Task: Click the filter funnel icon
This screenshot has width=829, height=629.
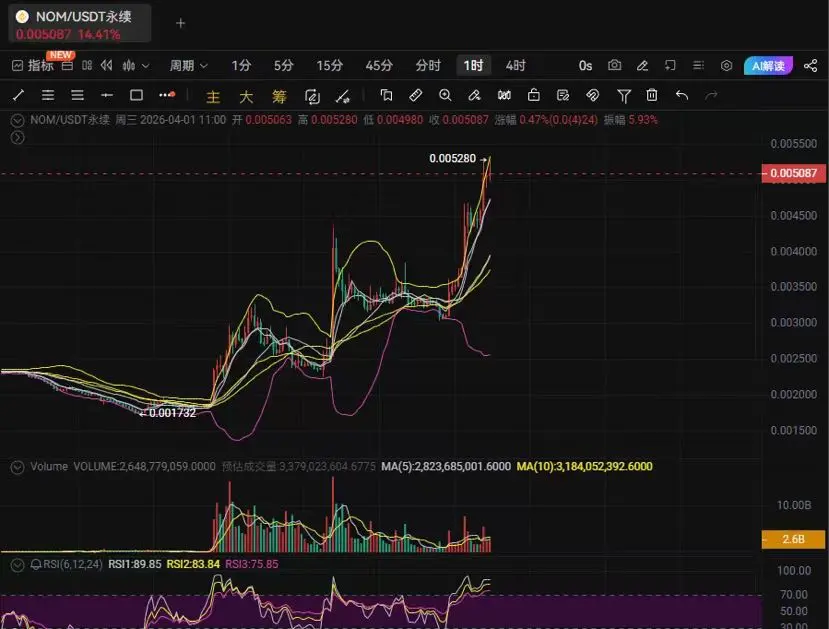Action: 624,96
